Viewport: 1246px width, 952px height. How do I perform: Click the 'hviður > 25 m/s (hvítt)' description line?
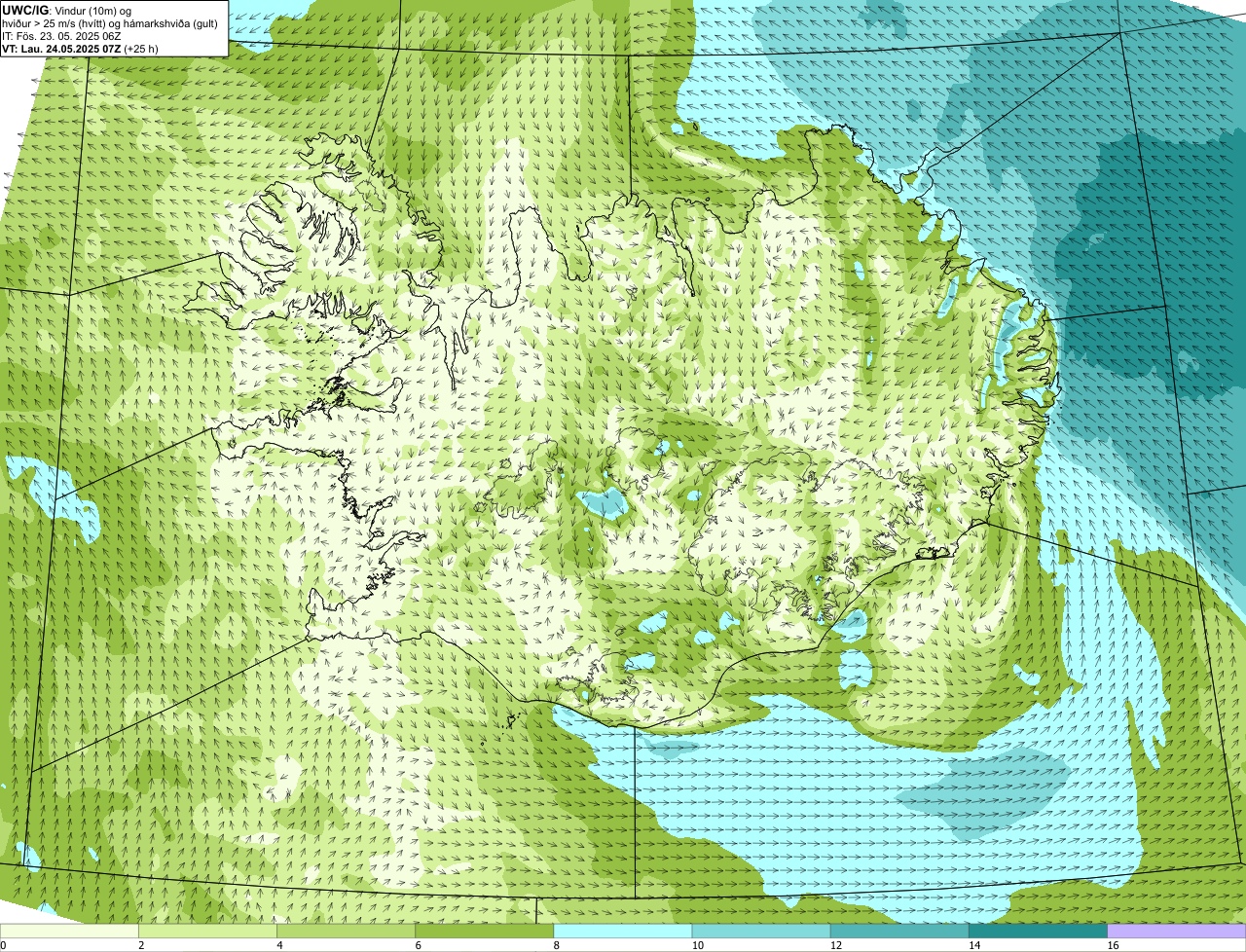point(109,23)
